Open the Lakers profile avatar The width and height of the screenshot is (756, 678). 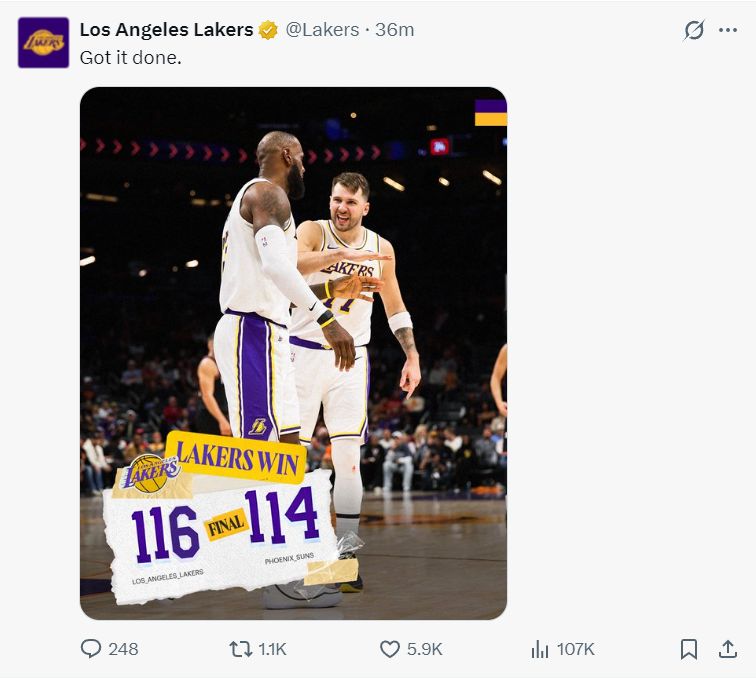pyautogui.click(x=43, y=43)
